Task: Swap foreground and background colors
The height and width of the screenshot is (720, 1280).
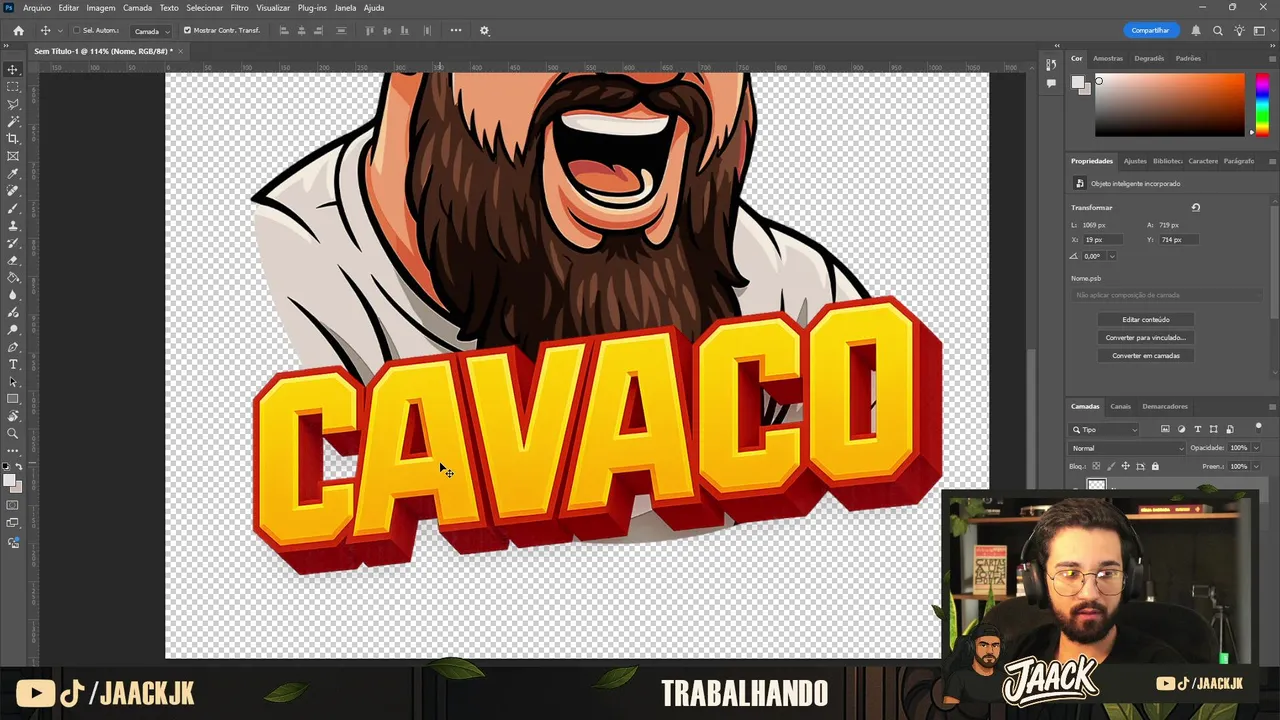Action: [x=18, y=467]
